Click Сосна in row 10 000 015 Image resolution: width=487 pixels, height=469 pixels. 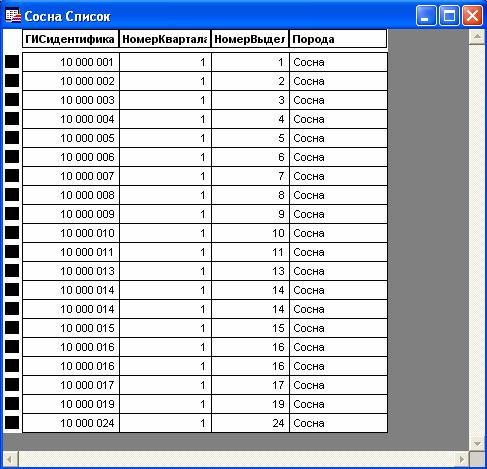(338, 328)
